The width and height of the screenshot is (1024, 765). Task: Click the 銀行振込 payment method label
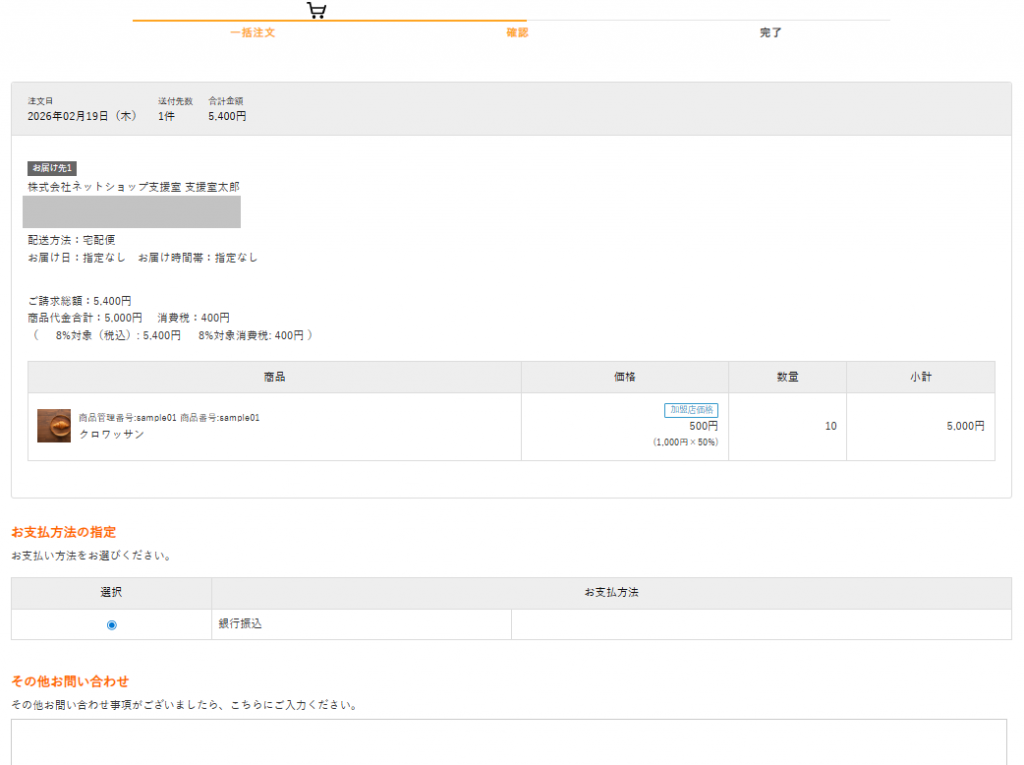coord(240,624)
